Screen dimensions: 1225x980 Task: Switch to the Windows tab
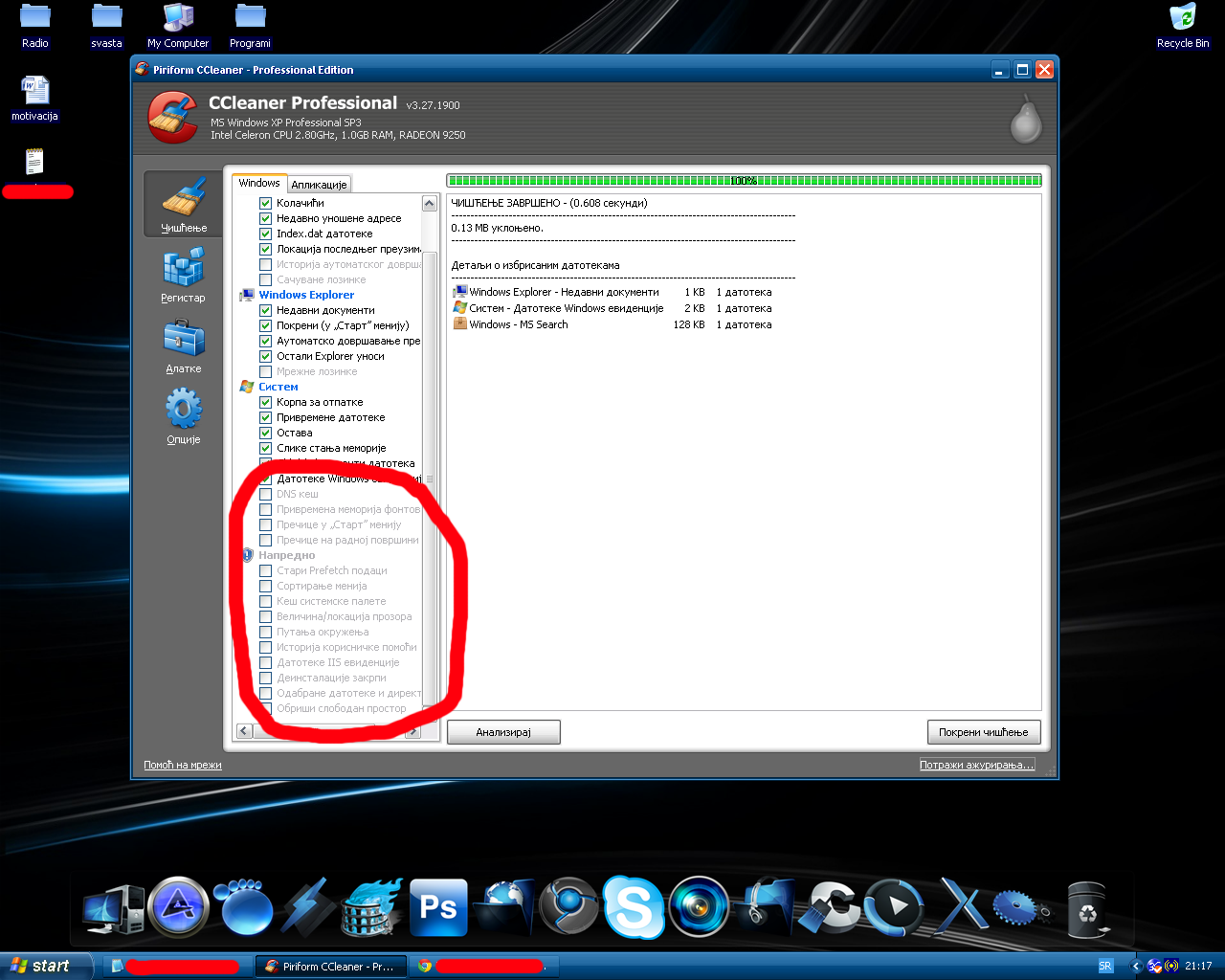[259, 183]
